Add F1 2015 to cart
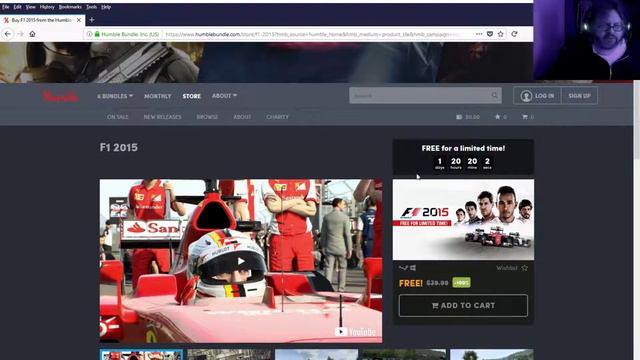The width and height of the screenshot is (640, 360). [x=463, y=305]
